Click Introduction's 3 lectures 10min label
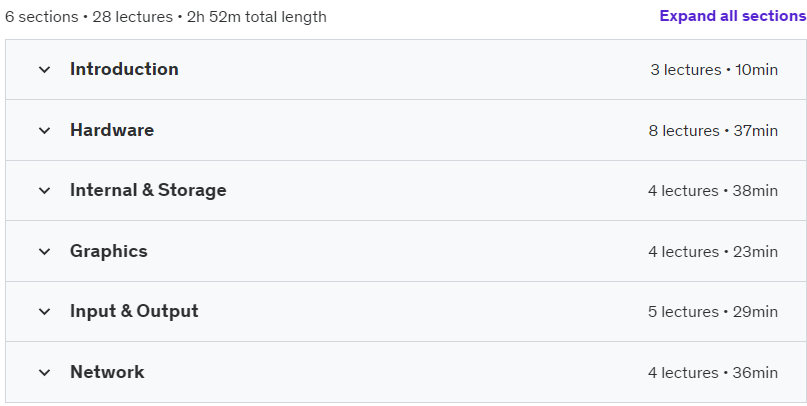 tap(714, 69)
